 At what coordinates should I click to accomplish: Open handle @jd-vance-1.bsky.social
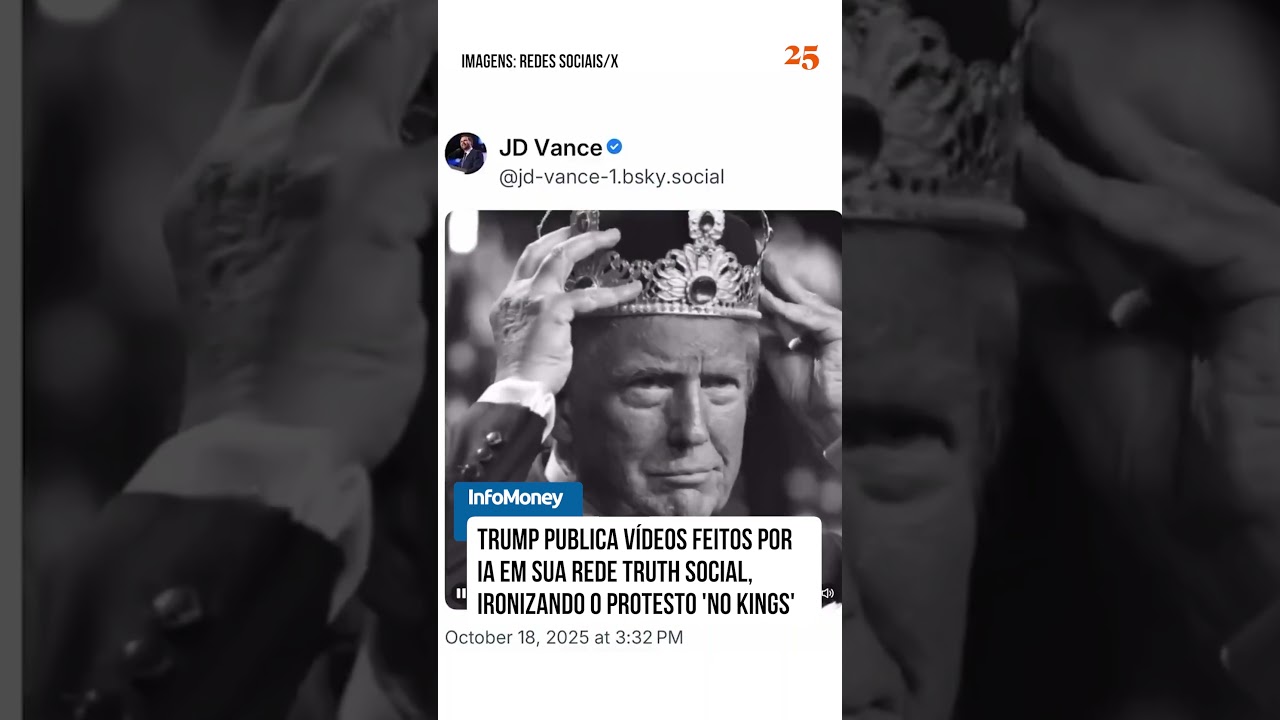(x=611, y=177)
